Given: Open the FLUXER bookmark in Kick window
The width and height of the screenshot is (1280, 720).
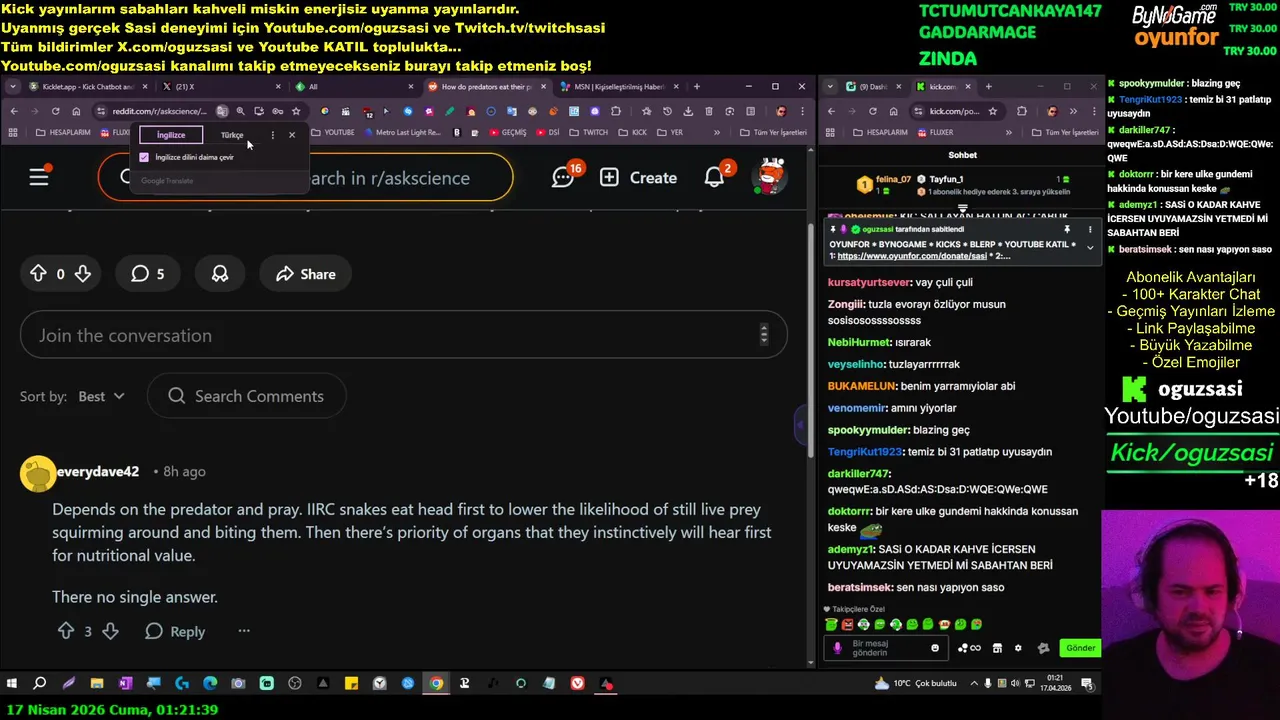Looking at the screenshot, I should pyautogui.click(x=934, y=132).
